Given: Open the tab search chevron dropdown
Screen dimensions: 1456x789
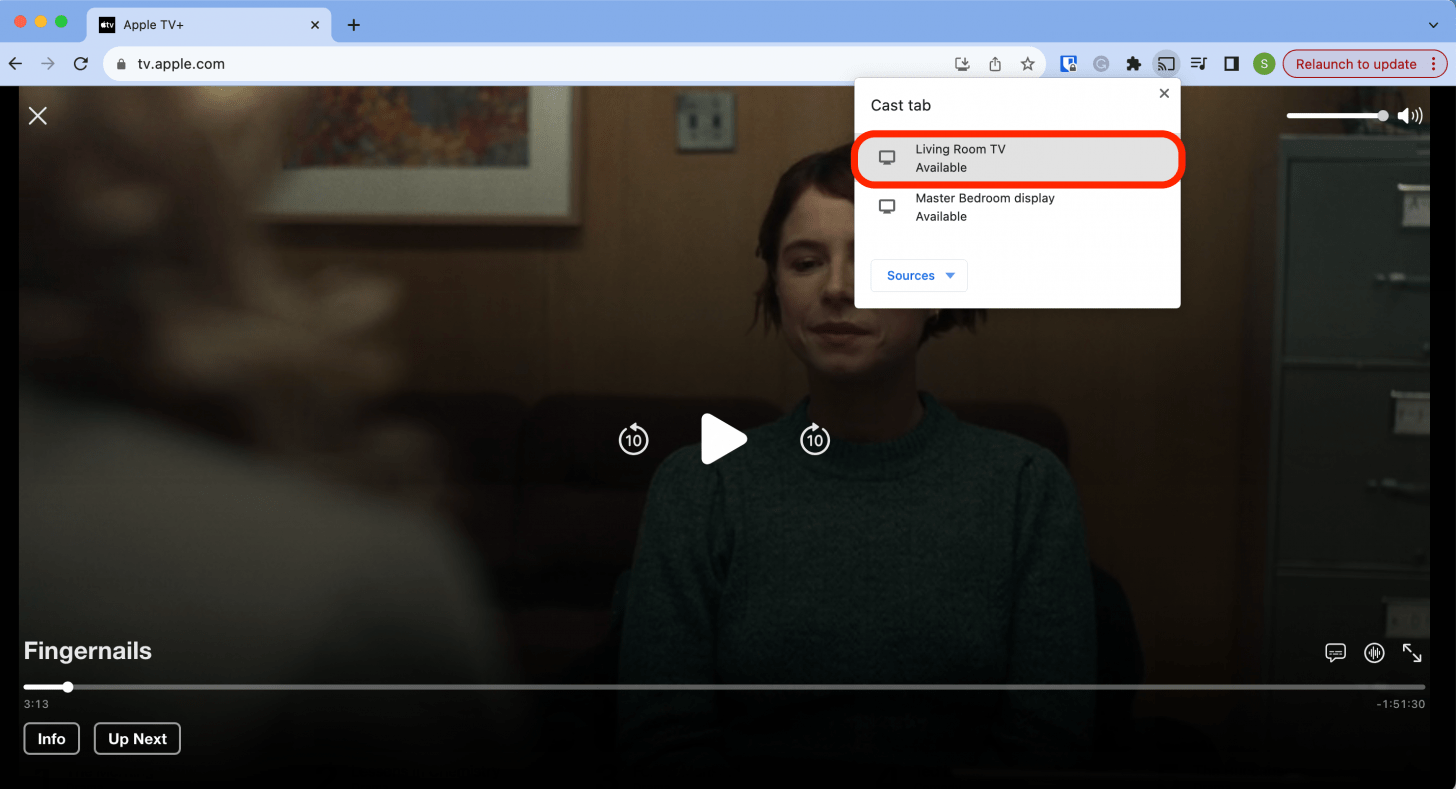Looking at the screenshot, I should 1434,25.
